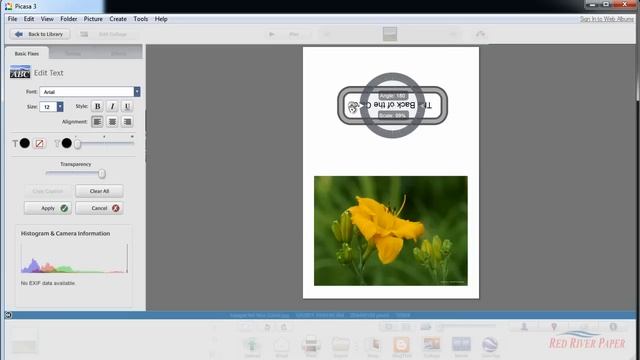Click the Transparency slider handle
The width and height of the screenshot is (640, 360).
point(102,174)
